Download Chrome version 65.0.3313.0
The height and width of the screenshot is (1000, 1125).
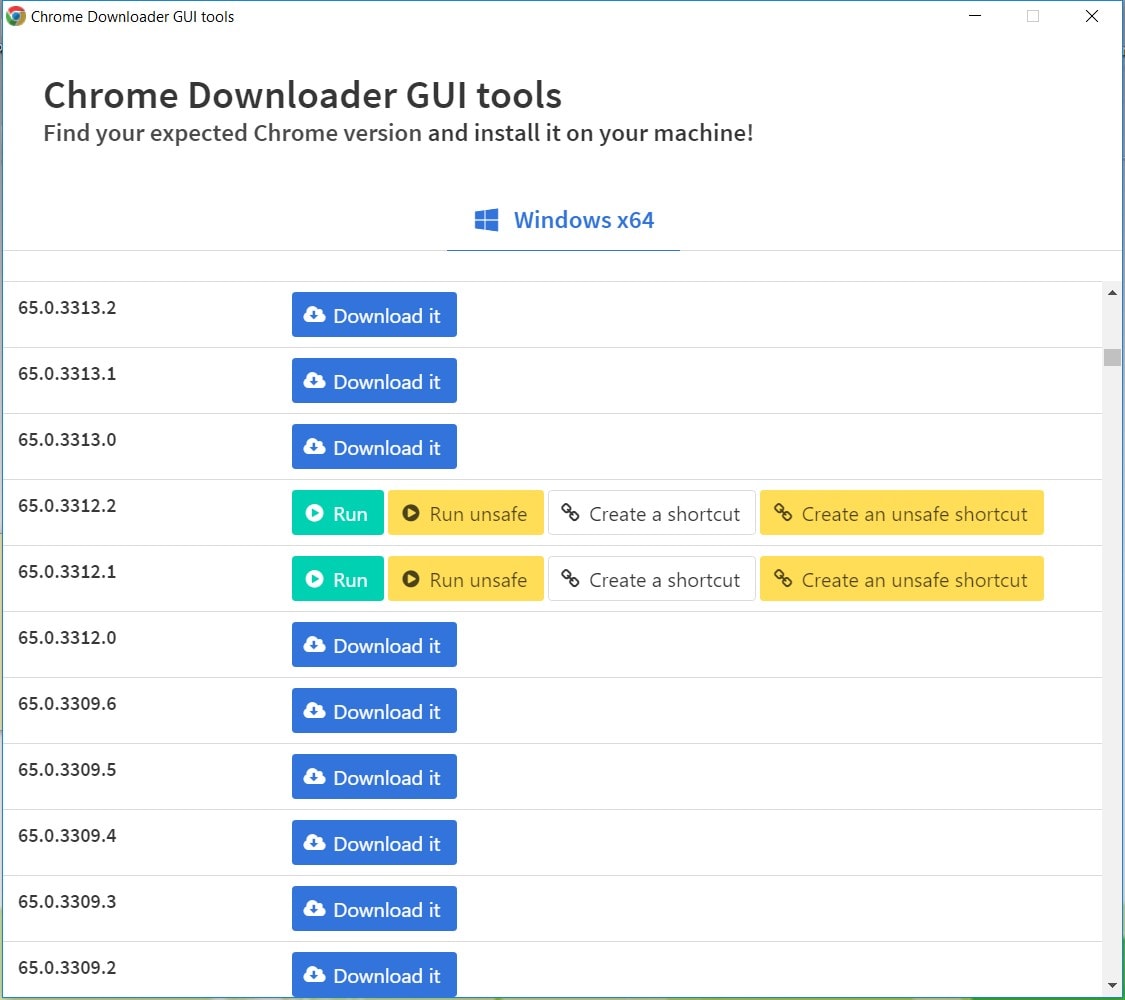pyautogui.click(x=374, y=446)
